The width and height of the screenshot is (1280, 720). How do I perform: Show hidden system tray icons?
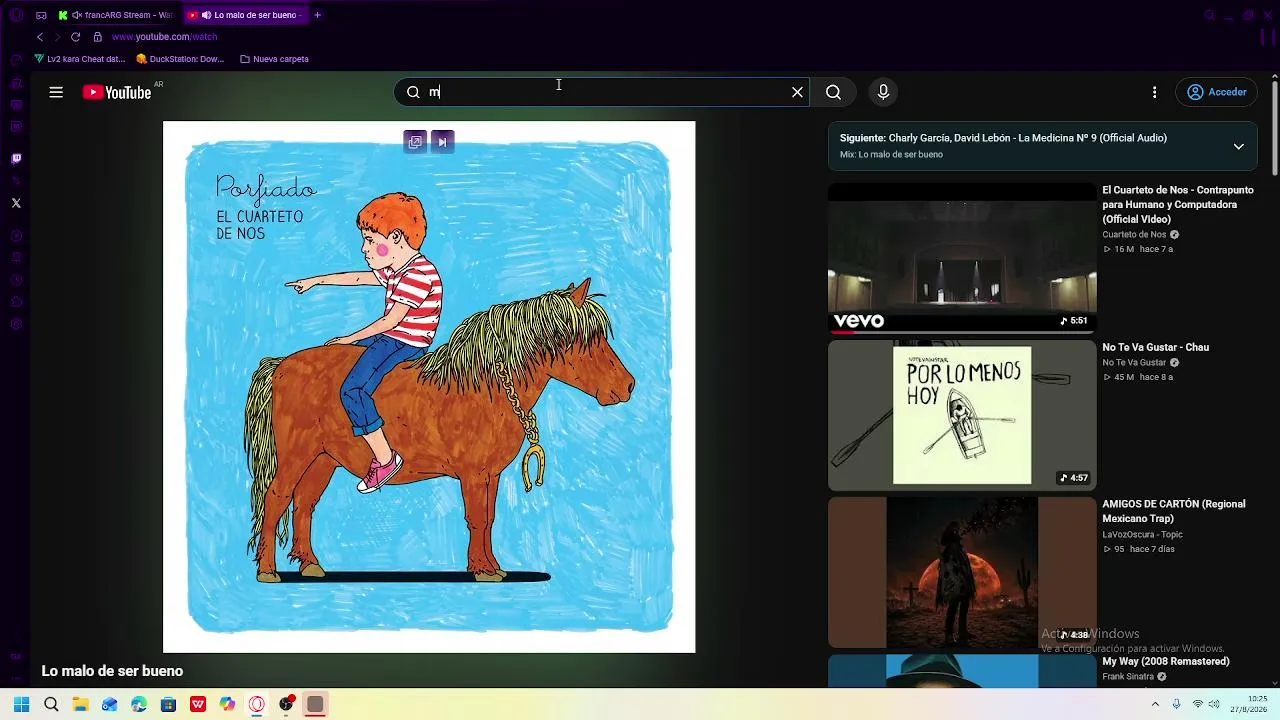click(x=1156, y=704)
